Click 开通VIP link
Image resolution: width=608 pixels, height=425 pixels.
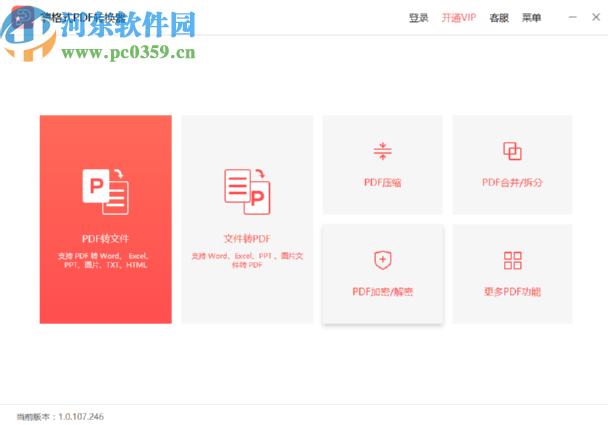tap(459, 18)
